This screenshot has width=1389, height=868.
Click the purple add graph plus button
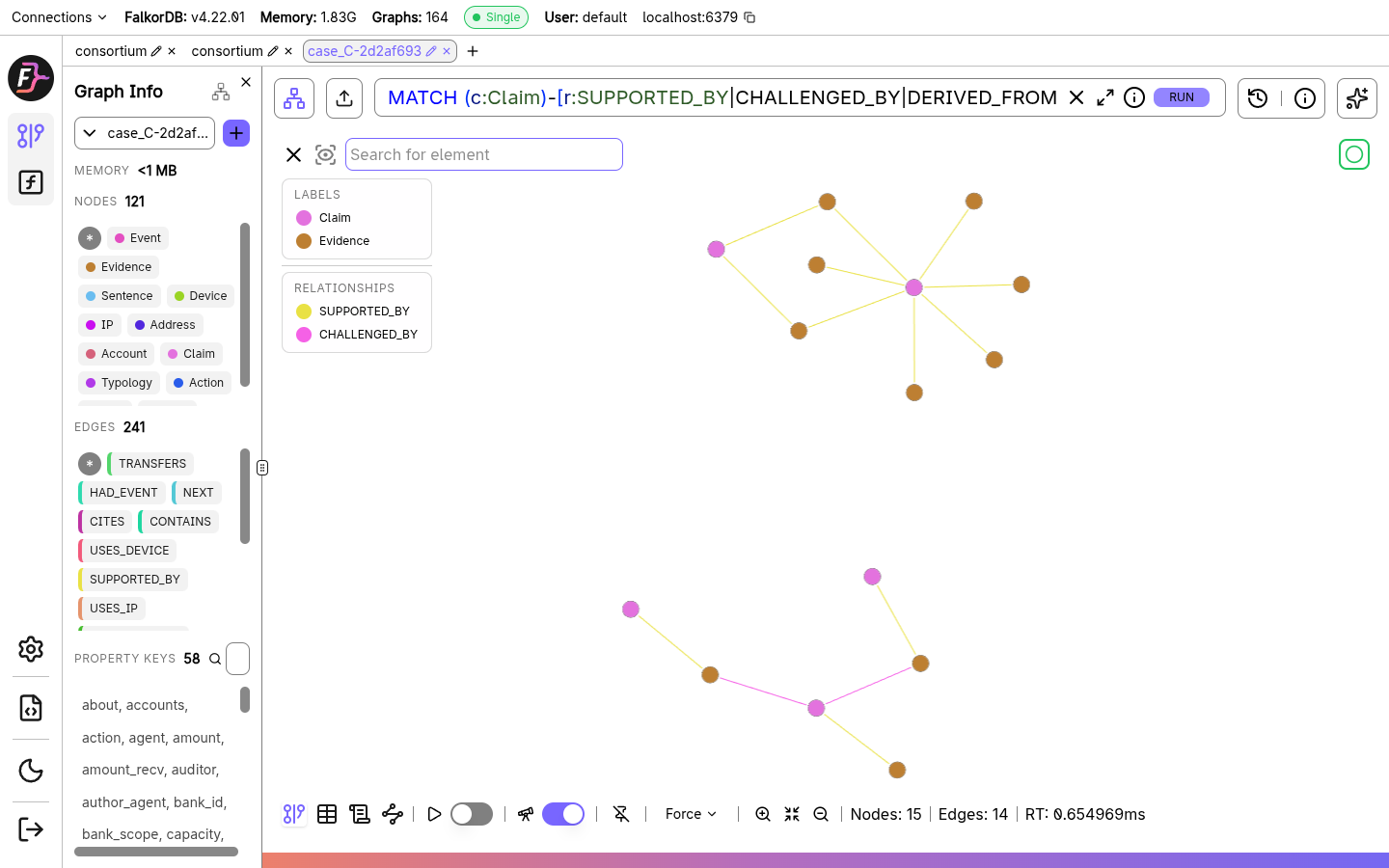(x=236, y=133)
